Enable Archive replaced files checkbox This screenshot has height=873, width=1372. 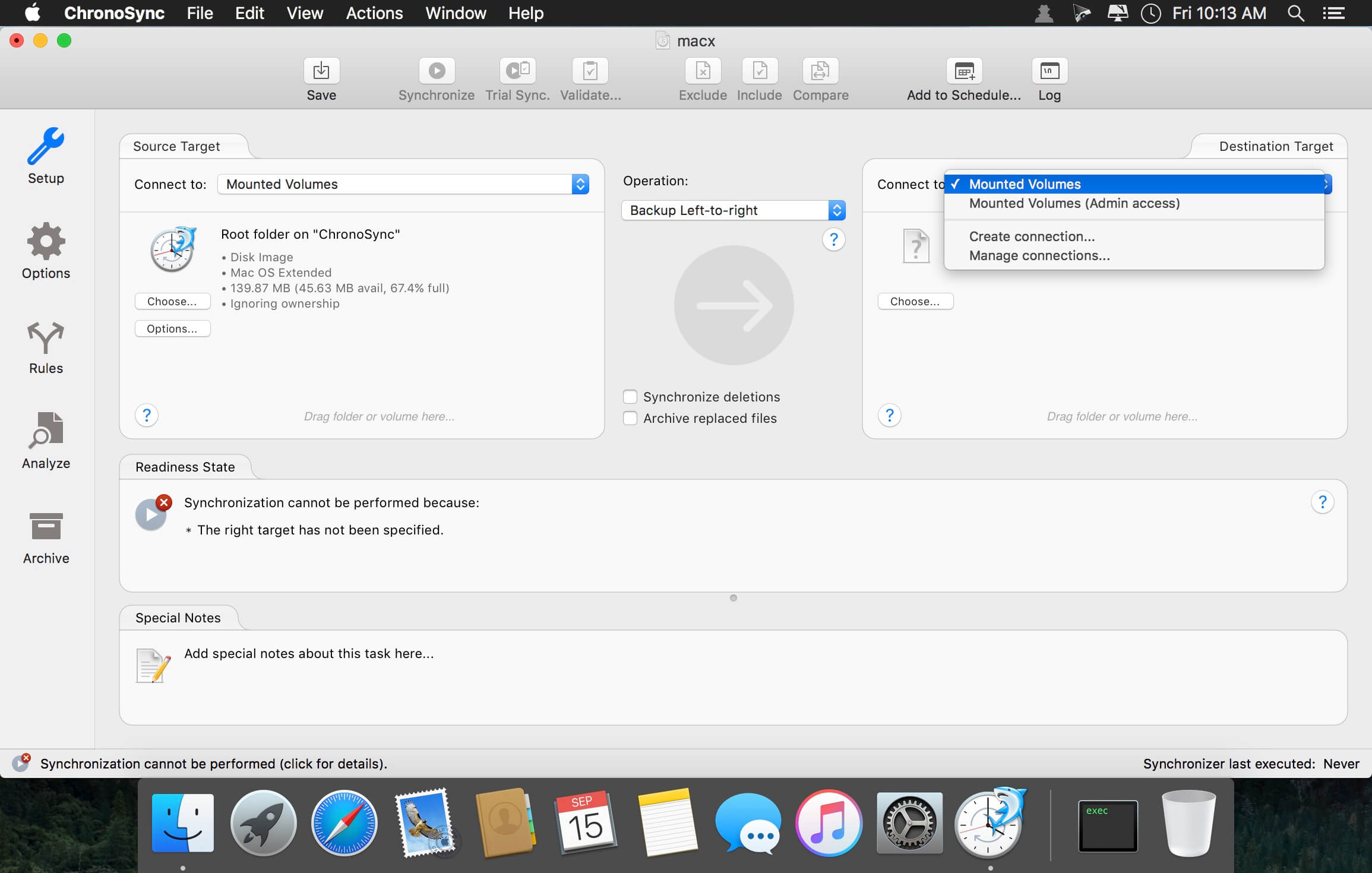pyautogui.click(x=630, y=418)
